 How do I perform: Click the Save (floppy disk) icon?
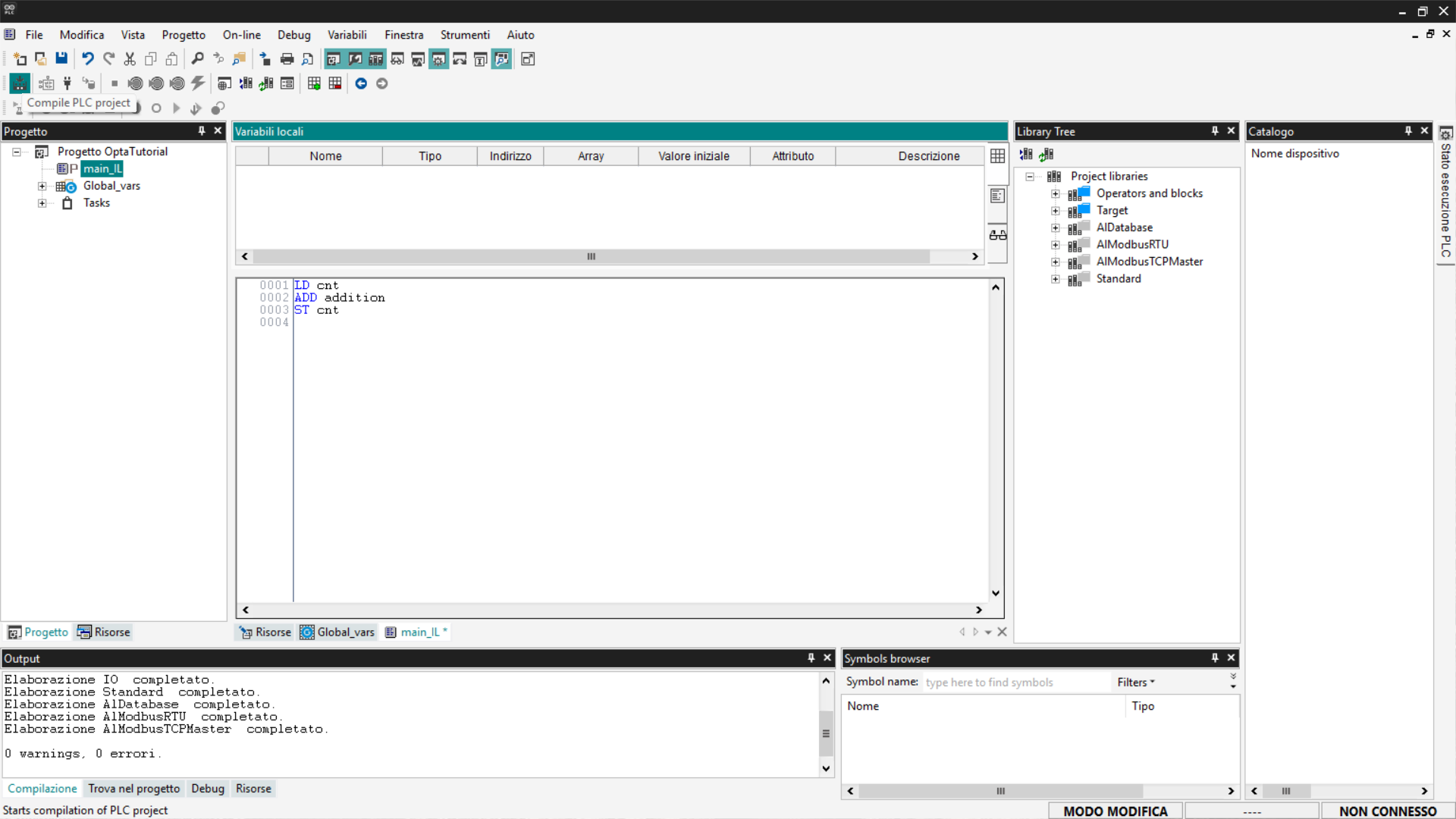click(x=61, y=59)
